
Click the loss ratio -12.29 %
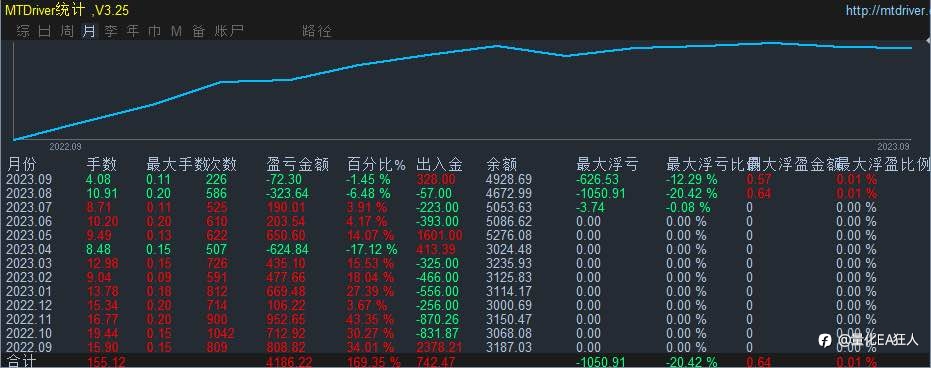click(x=692, y=179)
